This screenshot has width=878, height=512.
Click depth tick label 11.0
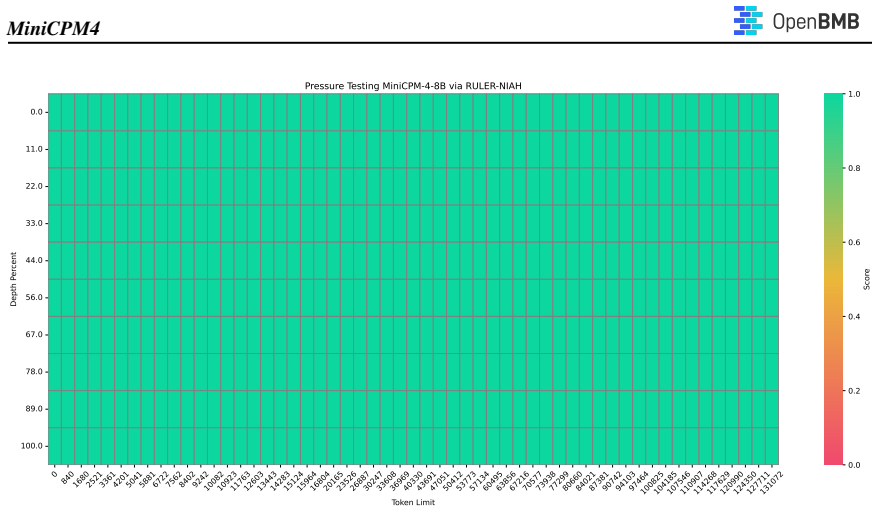point(34,149)
